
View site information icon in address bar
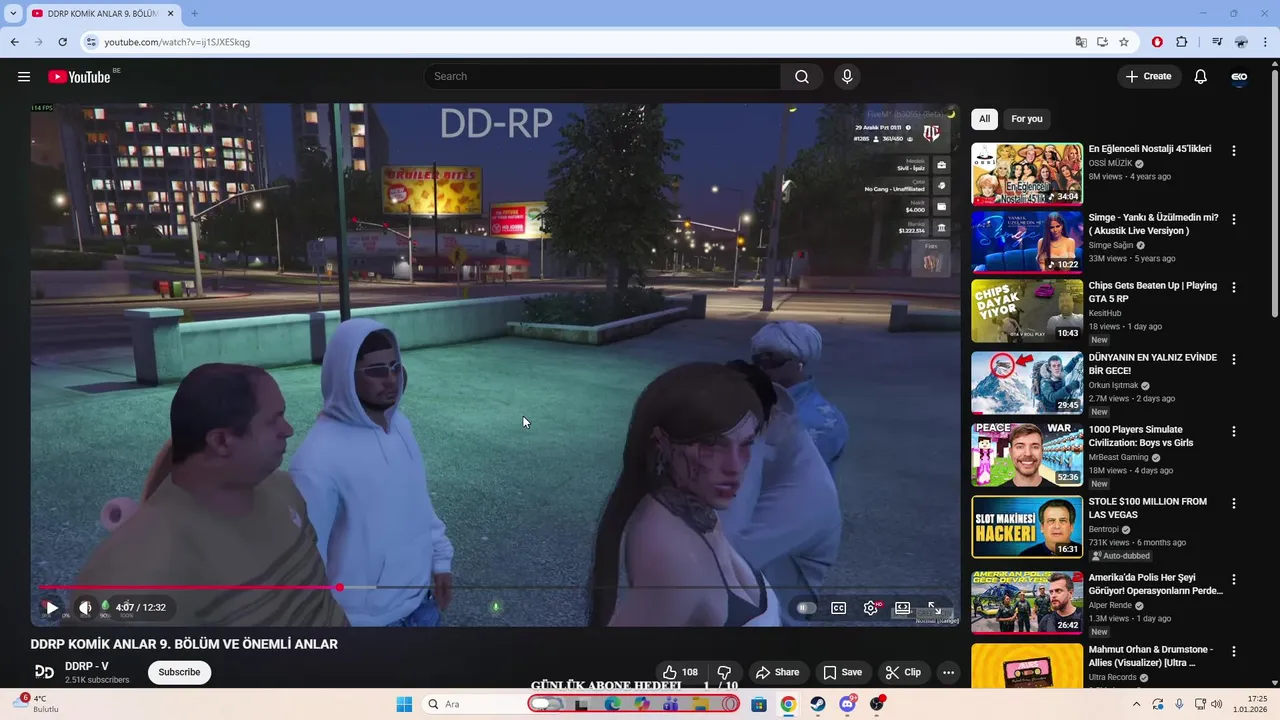point(91,42)
